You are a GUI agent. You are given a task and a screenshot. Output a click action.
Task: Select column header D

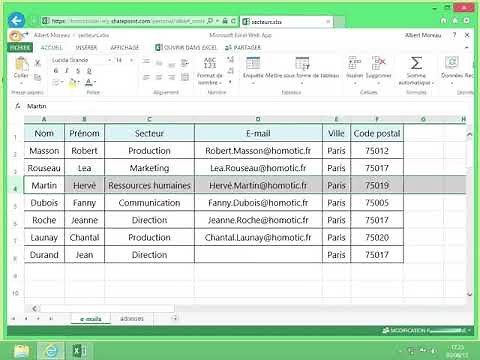tap(258, 119)
